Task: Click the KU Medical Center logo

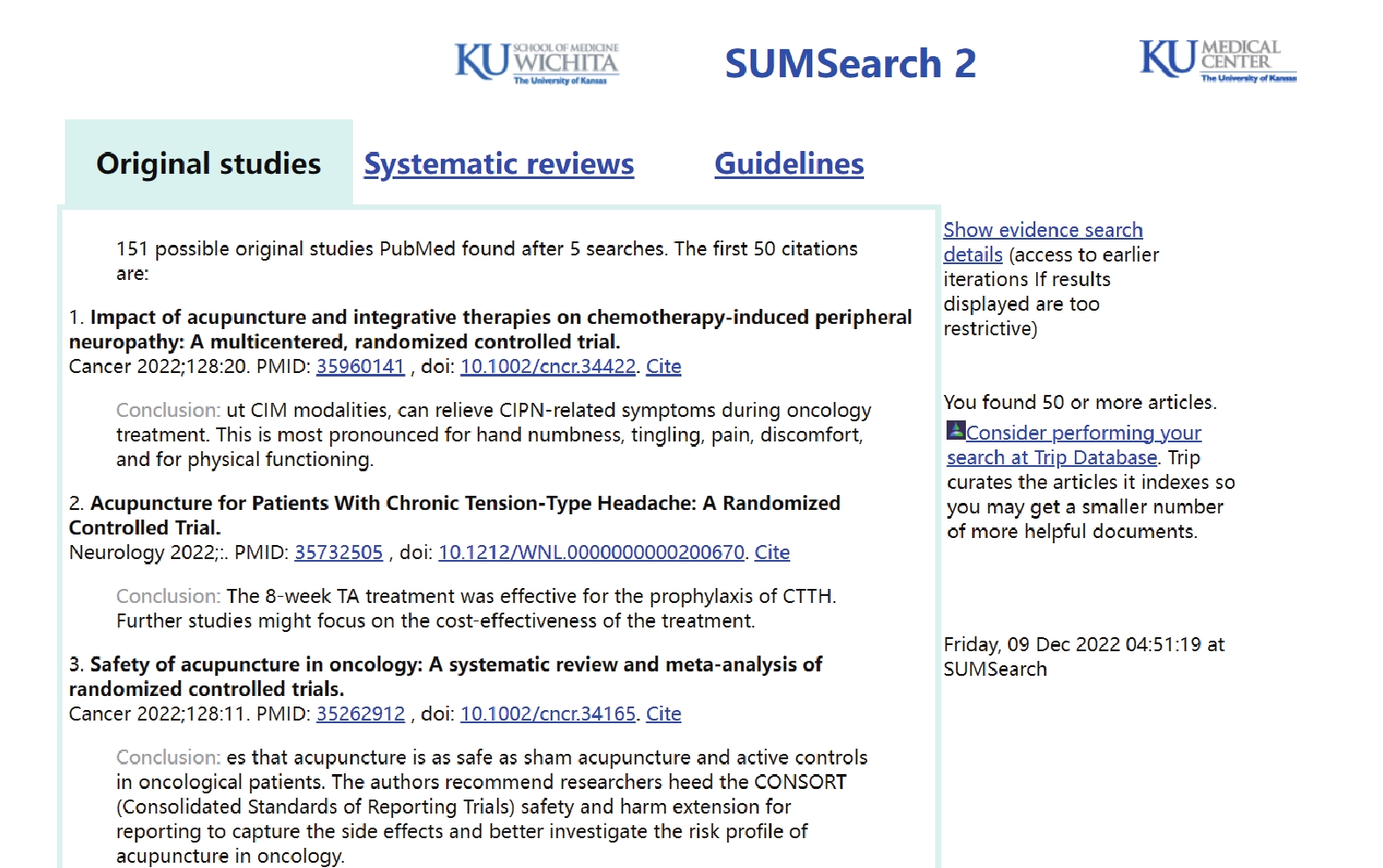Action: tap(1218, 61)
